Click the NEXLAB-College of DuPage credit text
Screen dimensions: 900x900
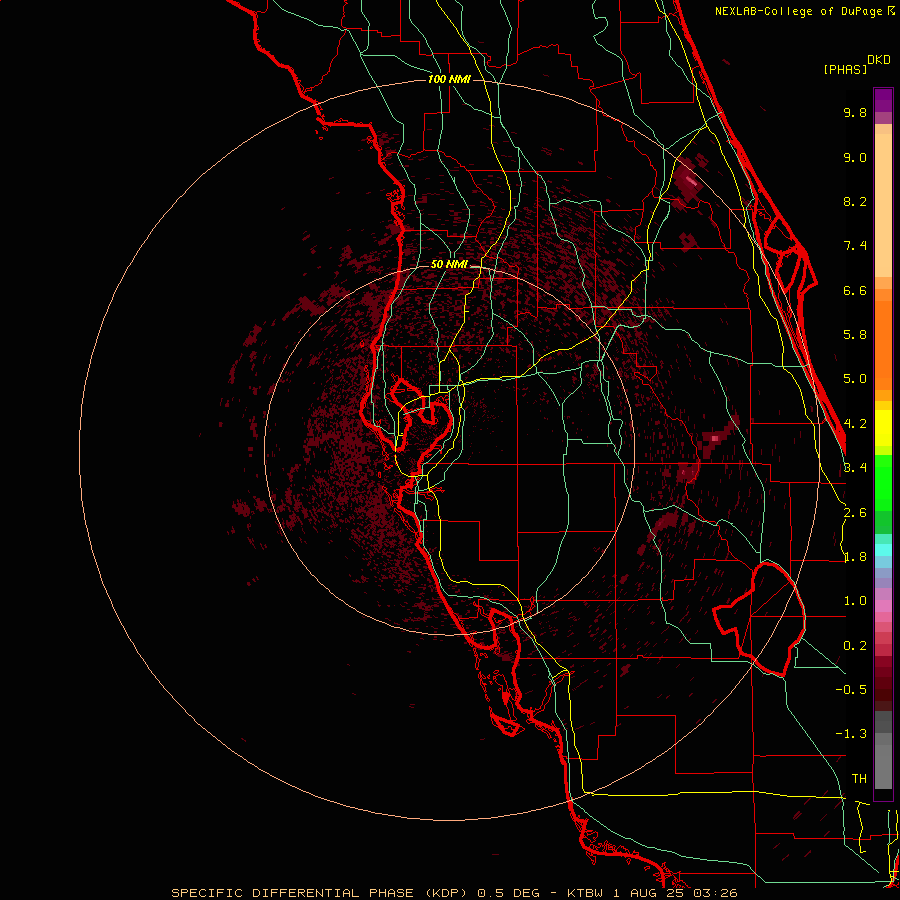798,11
